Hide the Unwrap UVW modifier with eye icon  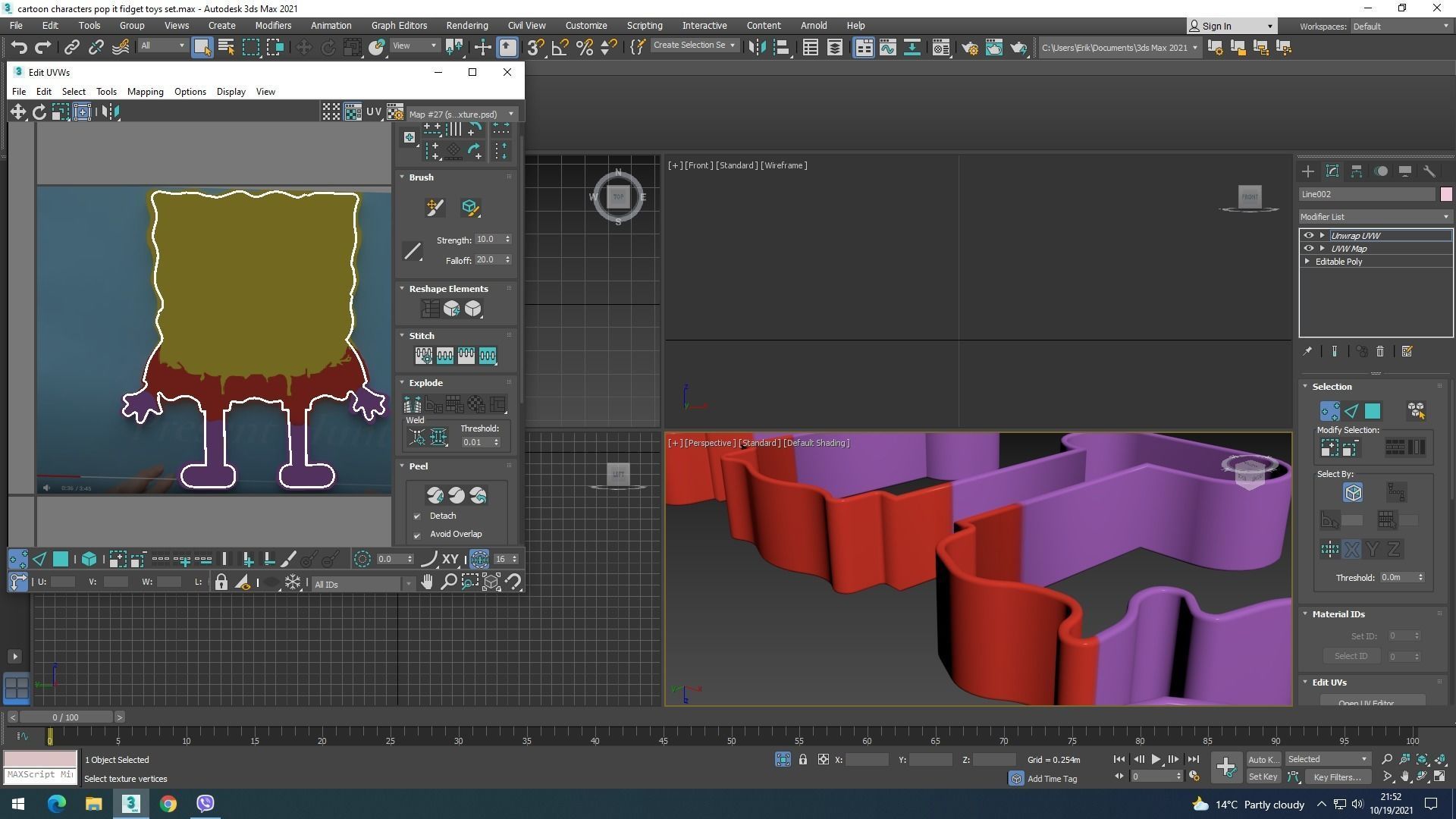1308,236
